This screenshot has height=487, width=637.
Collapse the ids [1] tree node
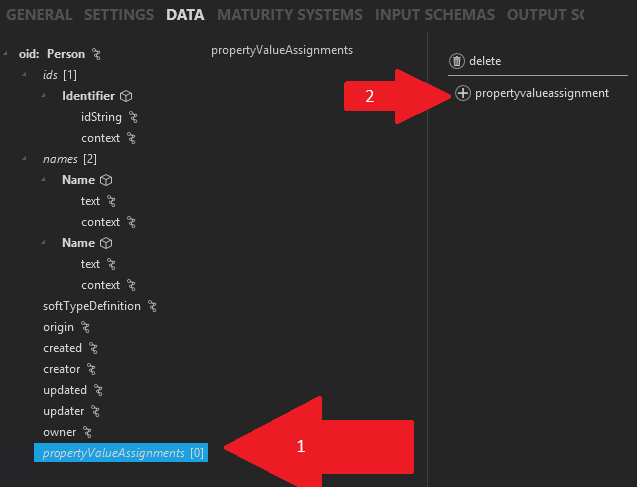point(24,74)
